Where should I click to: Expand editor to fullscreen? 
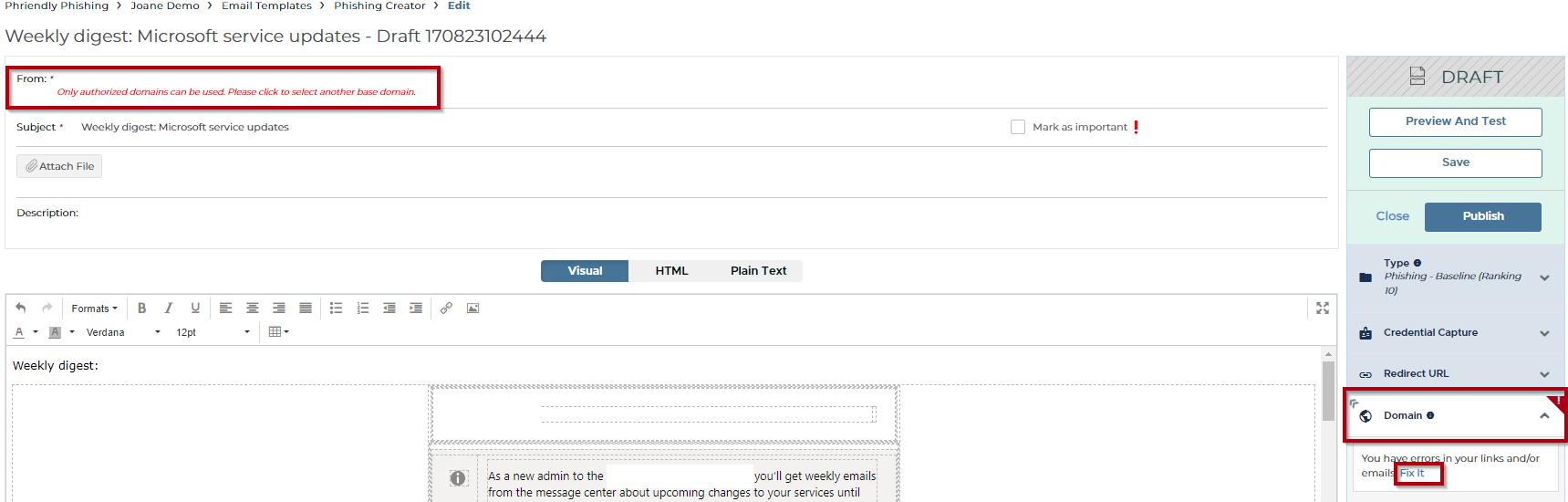pyautogui.click(x=1323, y=309)
